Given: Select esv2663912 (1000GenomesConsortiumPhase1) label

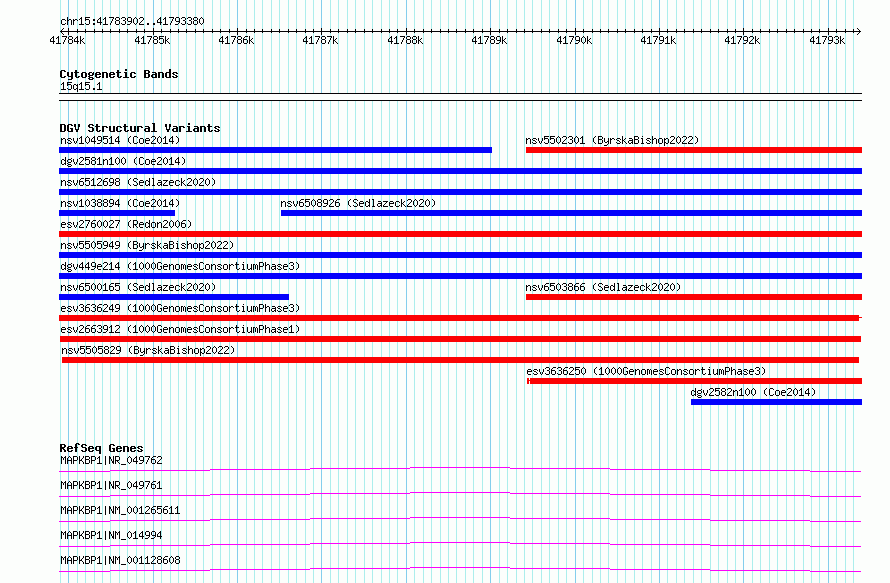Looking at the screenshot, I should click(x=180, y=329).
